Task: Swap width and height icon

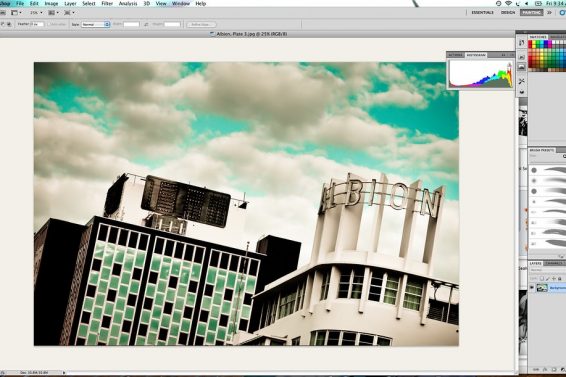Action: tap(146, 24)
